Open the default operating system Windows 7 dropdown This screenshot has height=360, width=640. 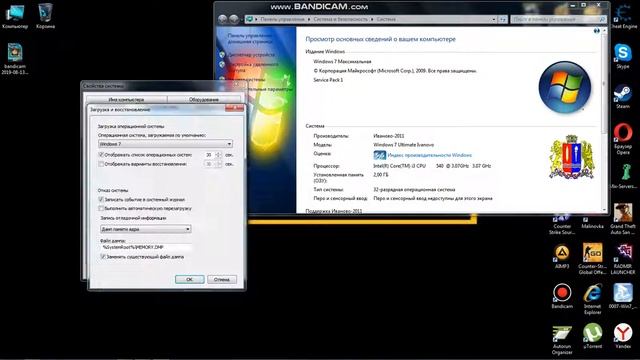click(x=165, y=144)
